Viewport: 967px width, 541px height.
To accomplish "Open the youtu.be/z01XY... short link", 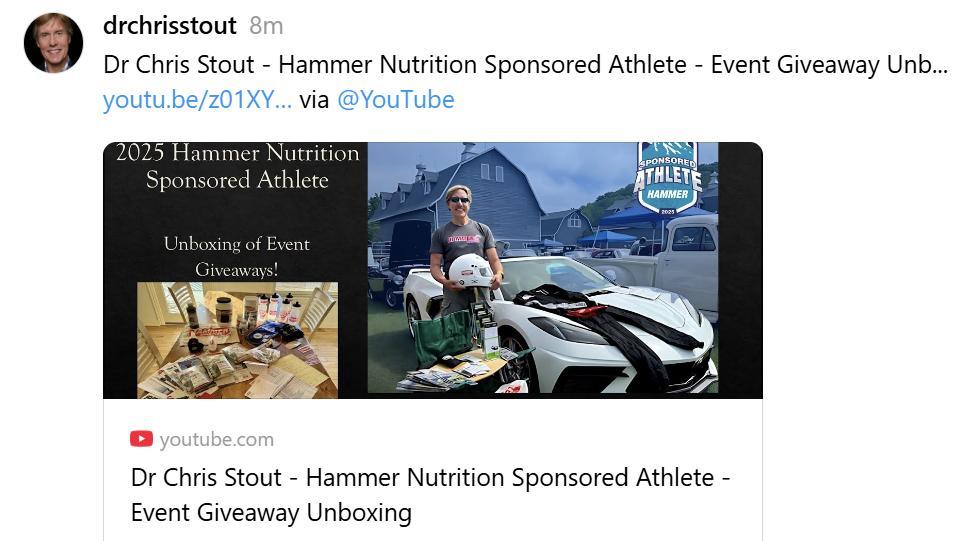I will tap(197, 99).
